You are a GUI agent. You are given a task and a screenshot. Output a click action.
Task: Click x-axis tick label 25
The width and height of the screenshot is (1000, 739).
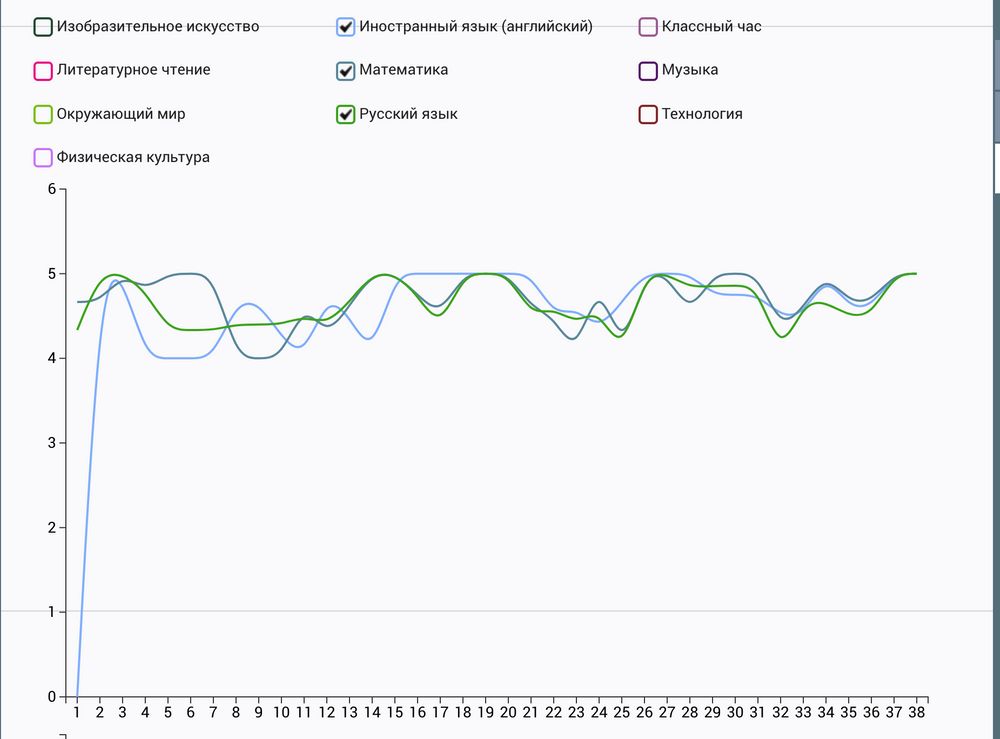[x=622, y=713]
